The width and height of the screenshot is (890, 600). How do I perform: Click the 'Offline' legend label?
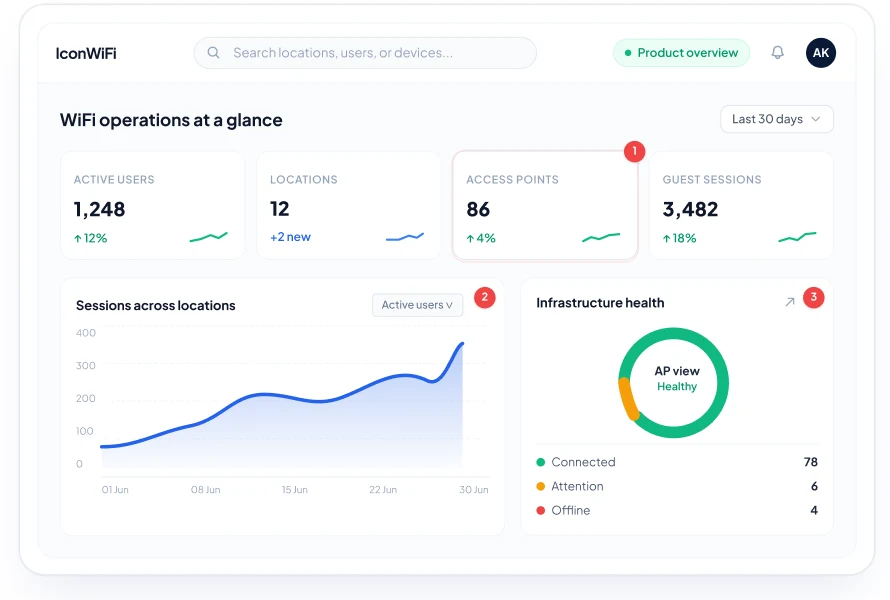pos(570,510)
